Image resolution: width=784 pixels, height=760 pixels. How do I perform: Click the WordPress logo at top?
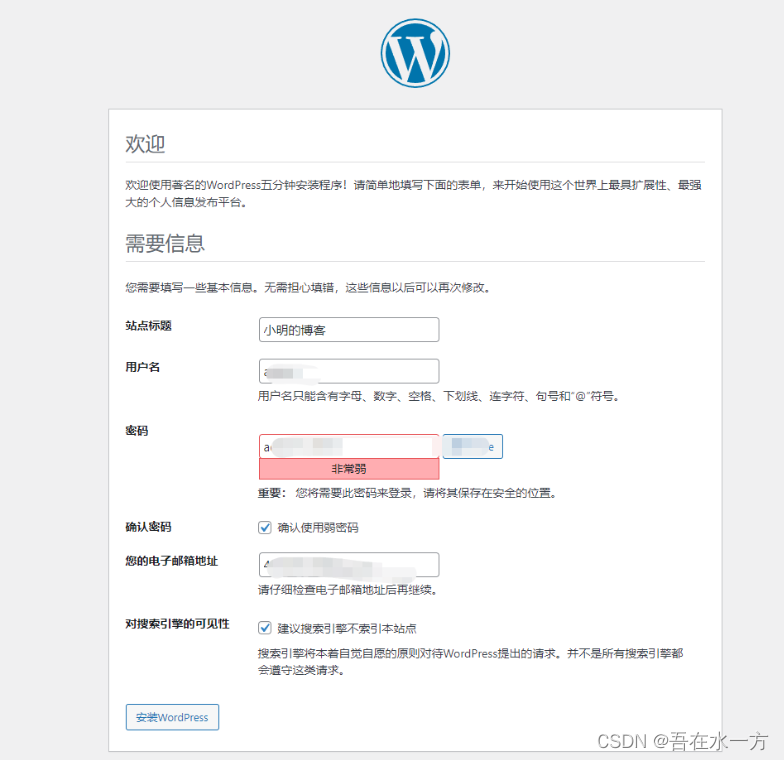[415, 53]
